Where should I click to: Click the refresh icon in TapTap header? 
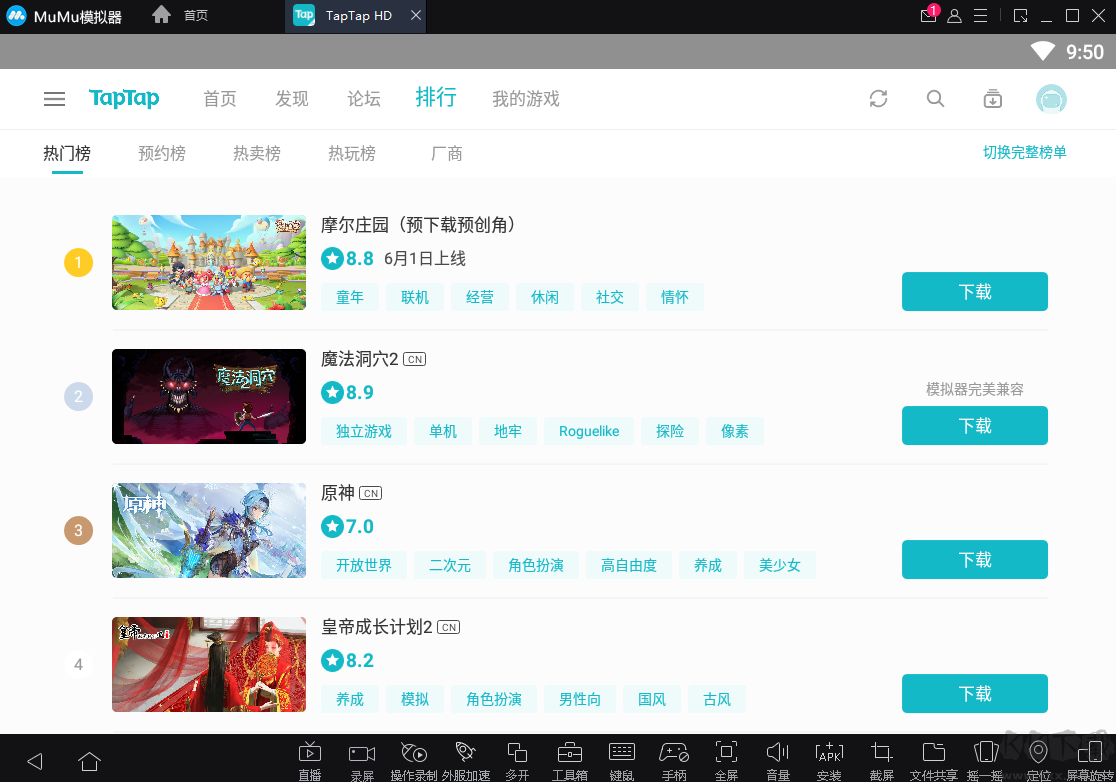pos(878,99)
